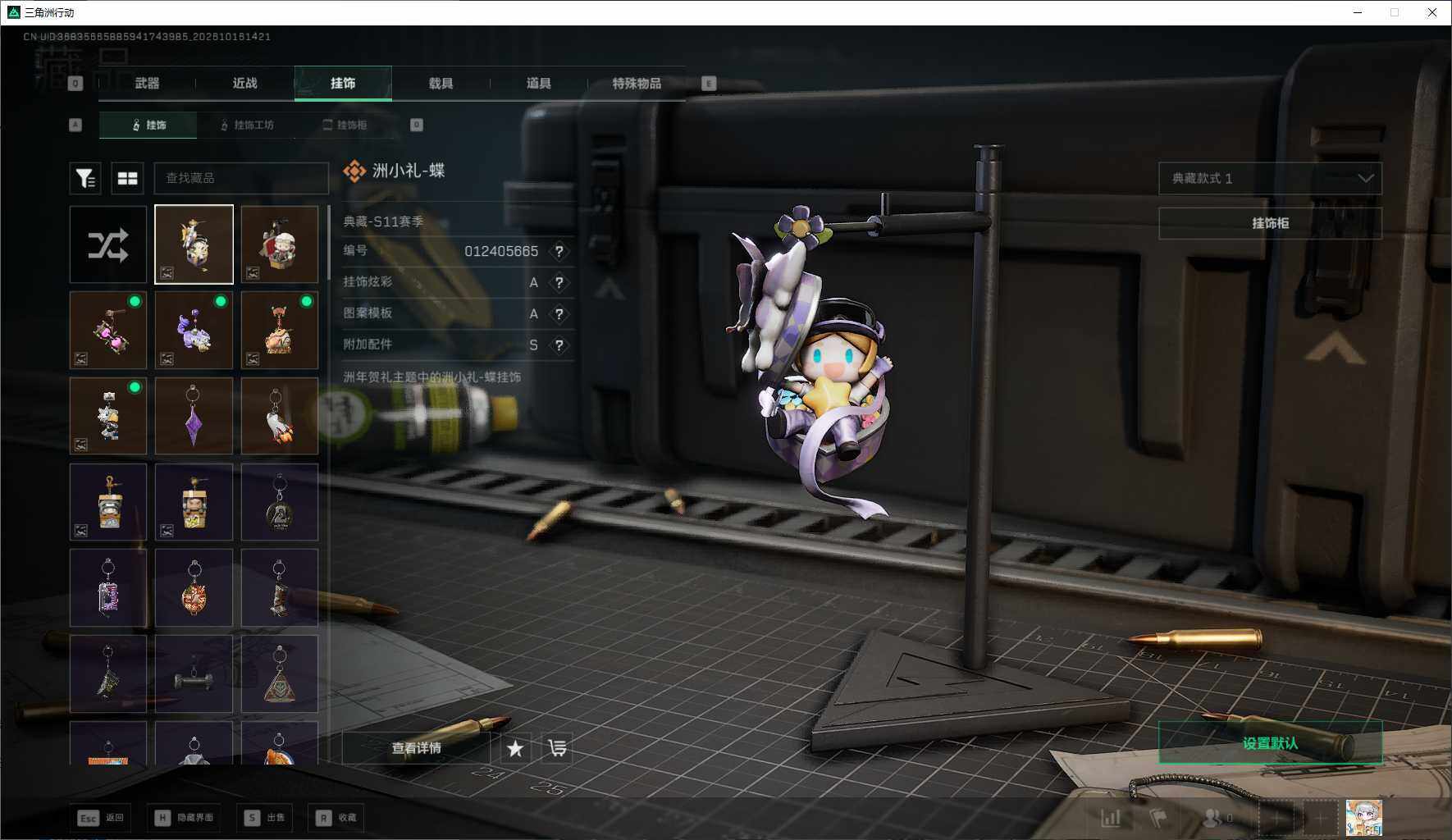Switch to the 道具 tab
Image resolution: width=1452 pixels, height=840 pixels.
pyautogui.click(x=538, y=83)
